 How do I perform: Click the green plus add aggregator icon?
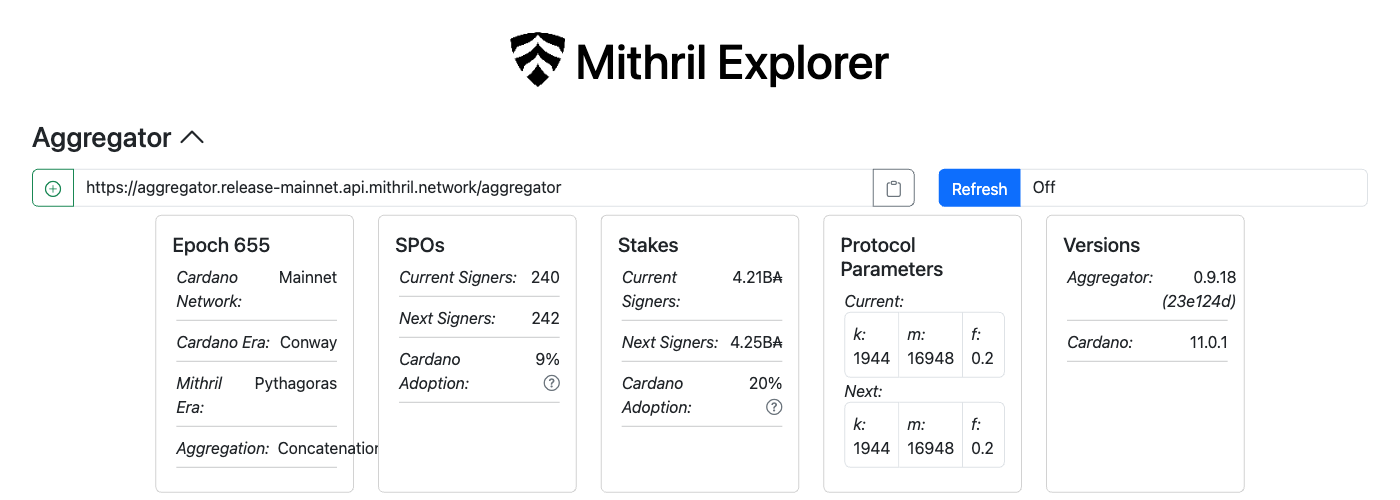point(53,188)
